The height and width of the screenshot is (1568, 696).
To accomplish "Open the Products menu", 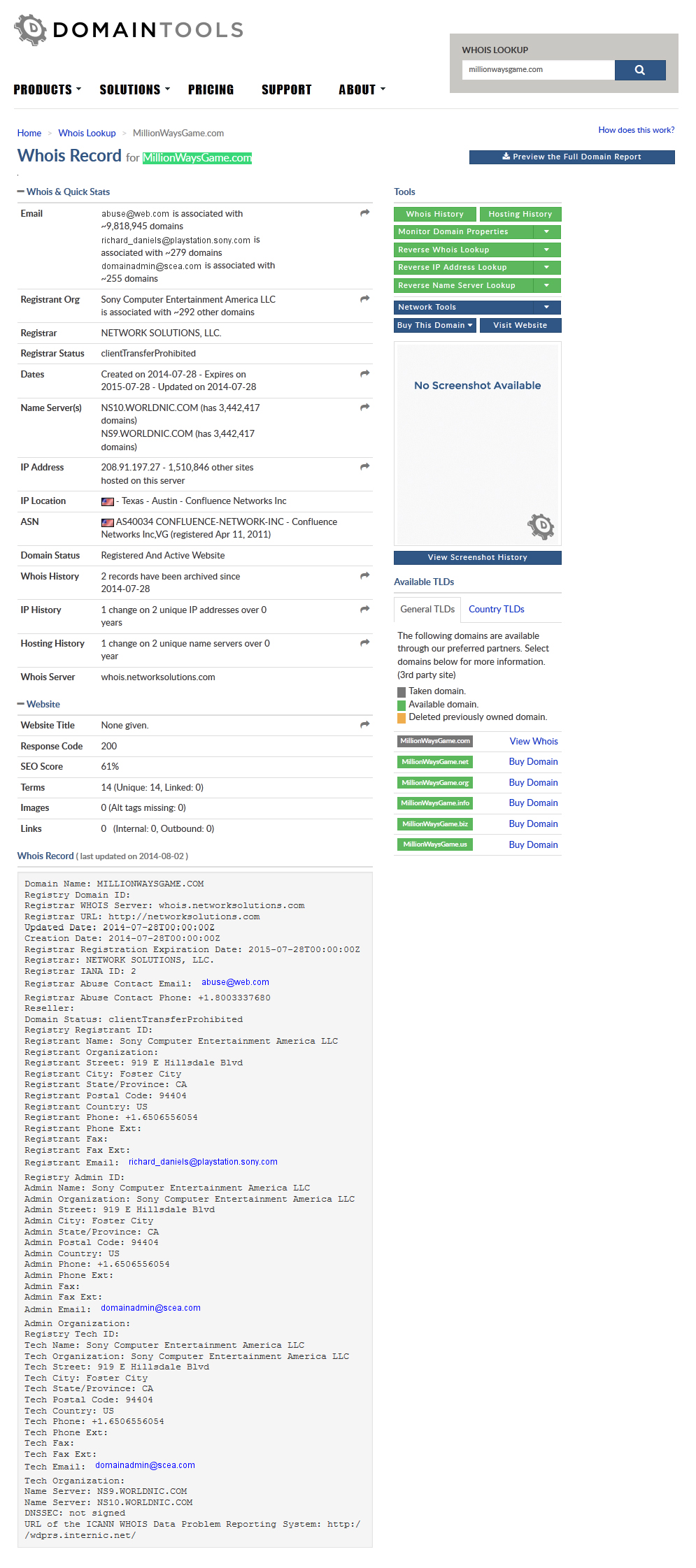I will click(47, 89).
